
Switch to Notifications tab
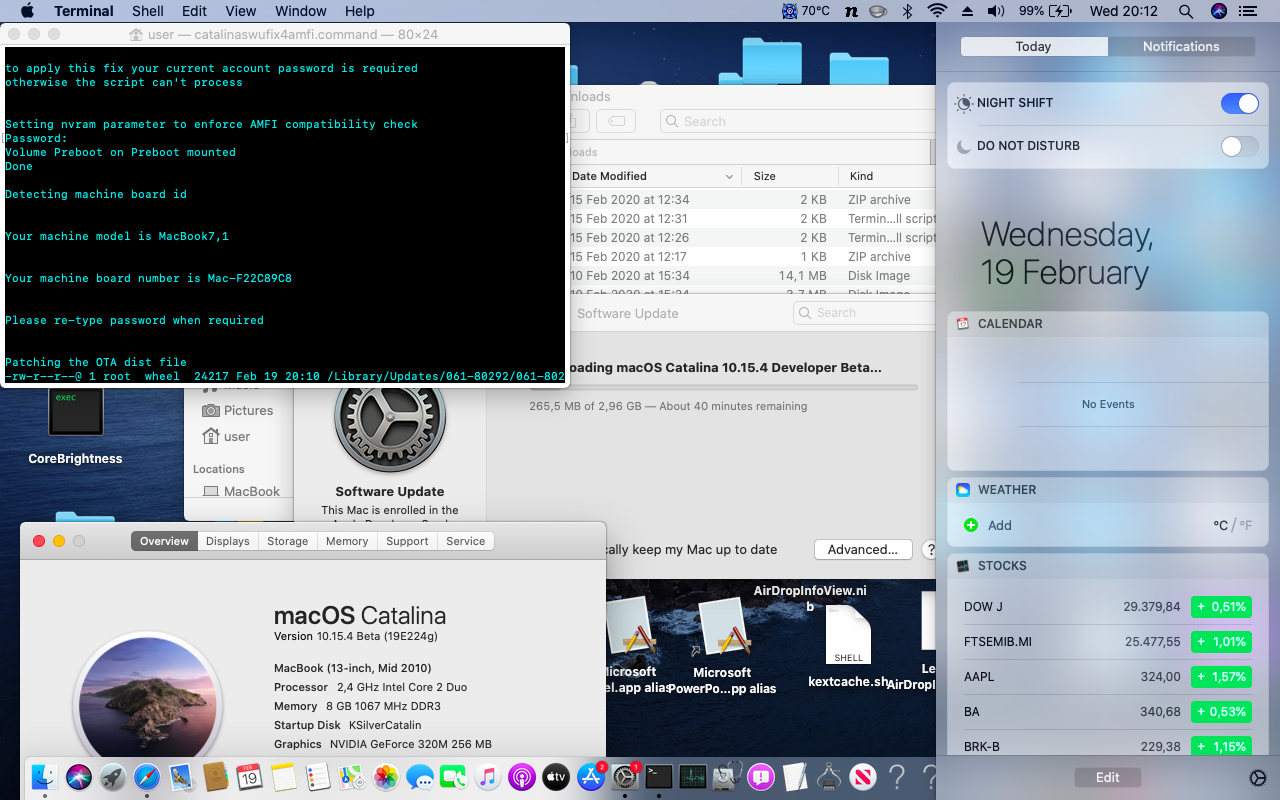click(1181, 46)
